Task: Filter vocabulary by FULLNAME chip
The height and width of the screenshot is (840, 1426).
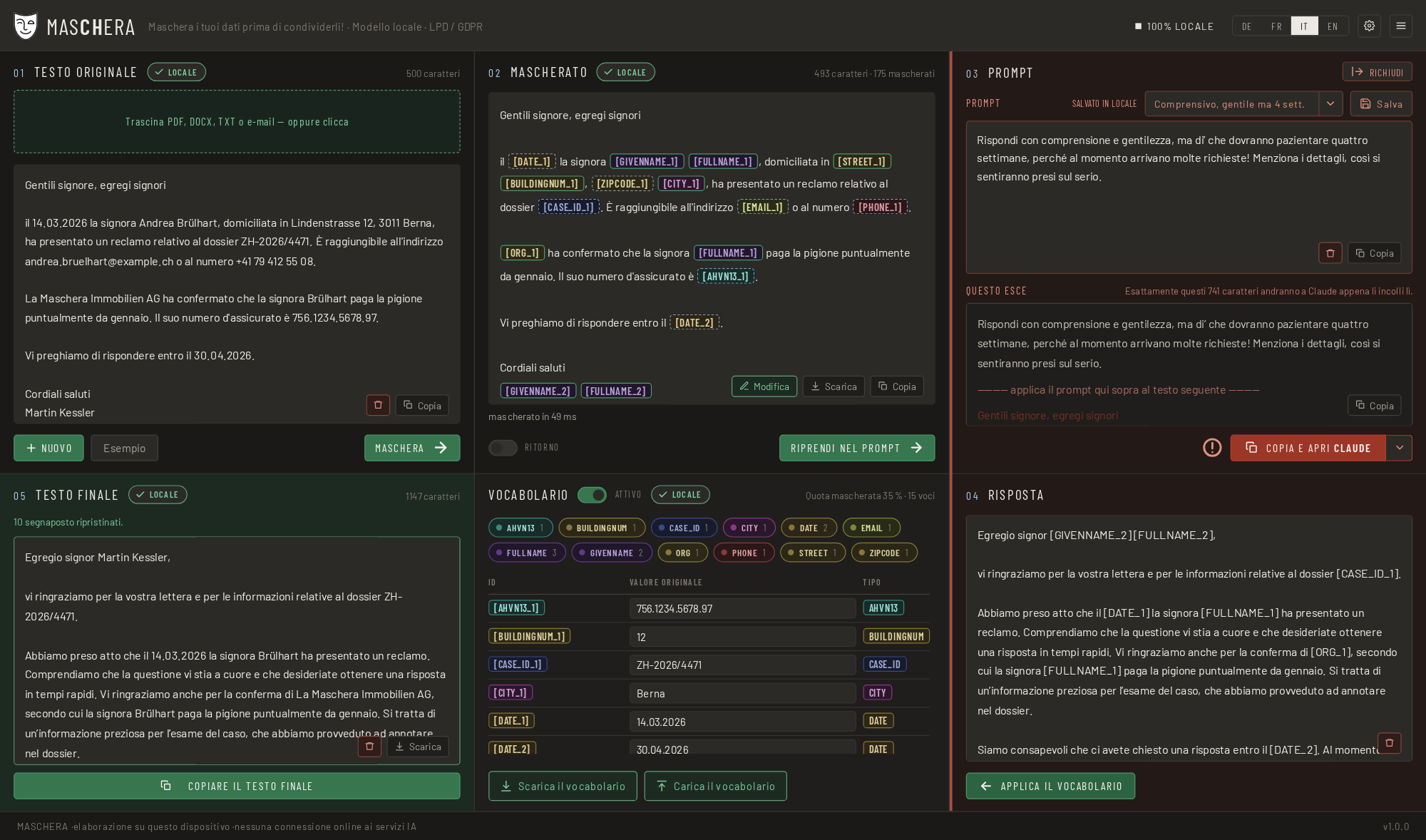Action: (527, 553)
